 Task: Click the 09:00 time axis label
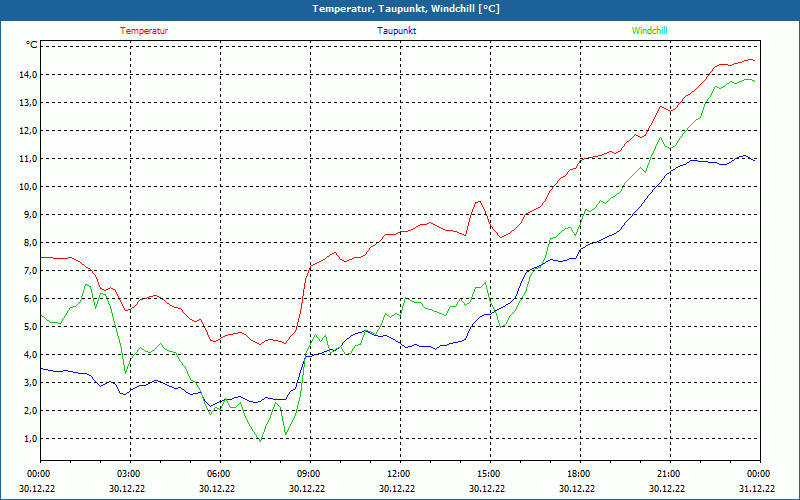coord(310,474)
